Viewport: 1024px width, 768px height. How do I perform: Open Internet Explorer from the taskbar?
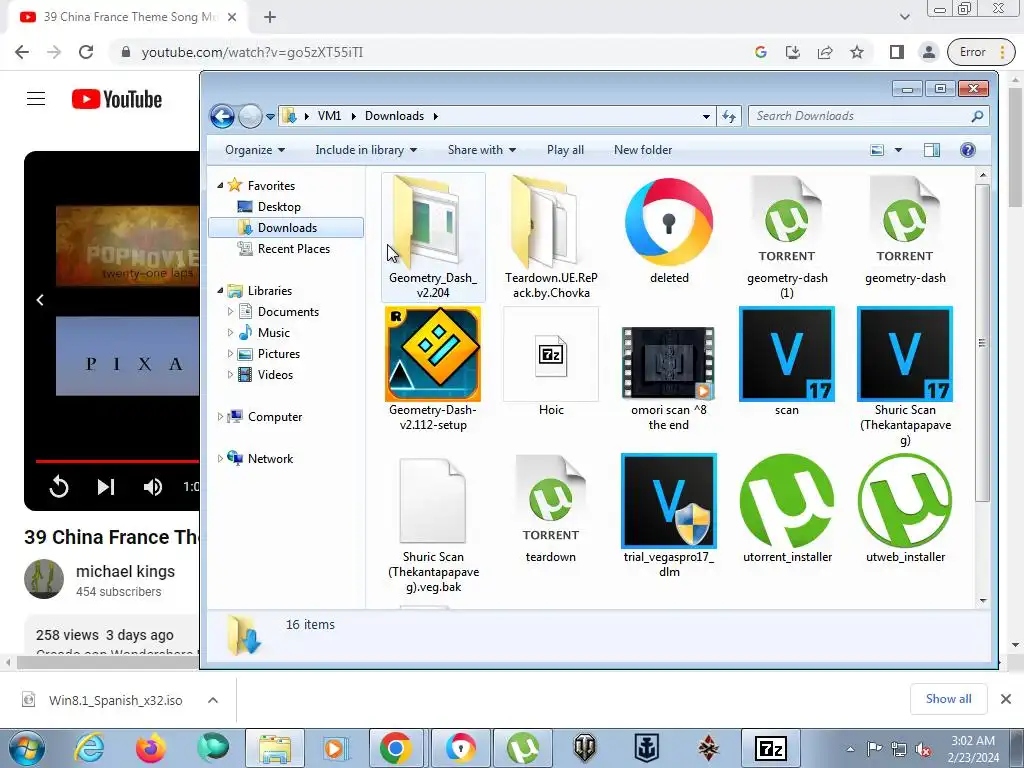(x=89, y=748)
